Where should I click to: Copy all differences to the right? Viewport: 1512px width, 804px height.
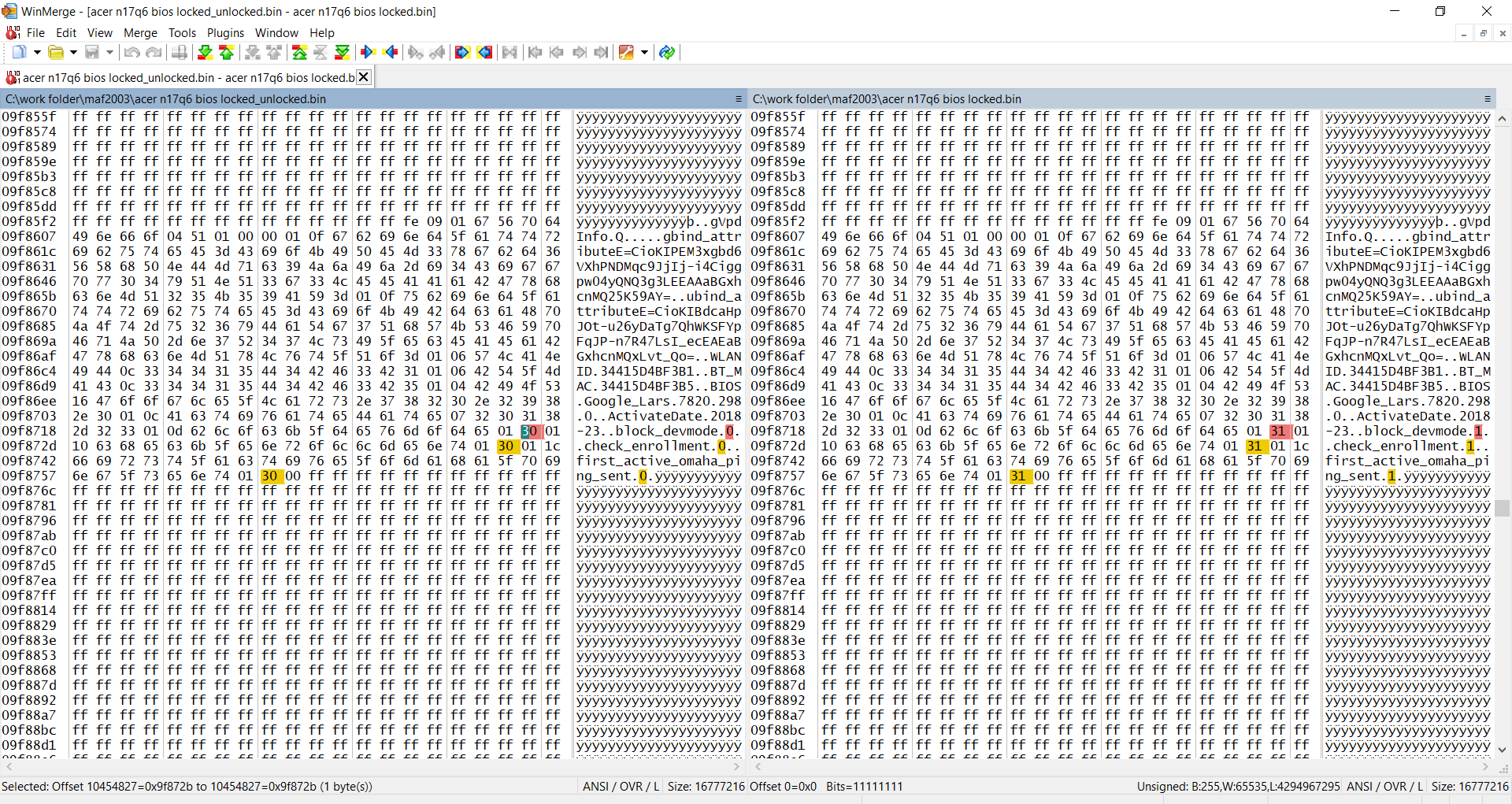click(462, 53)
